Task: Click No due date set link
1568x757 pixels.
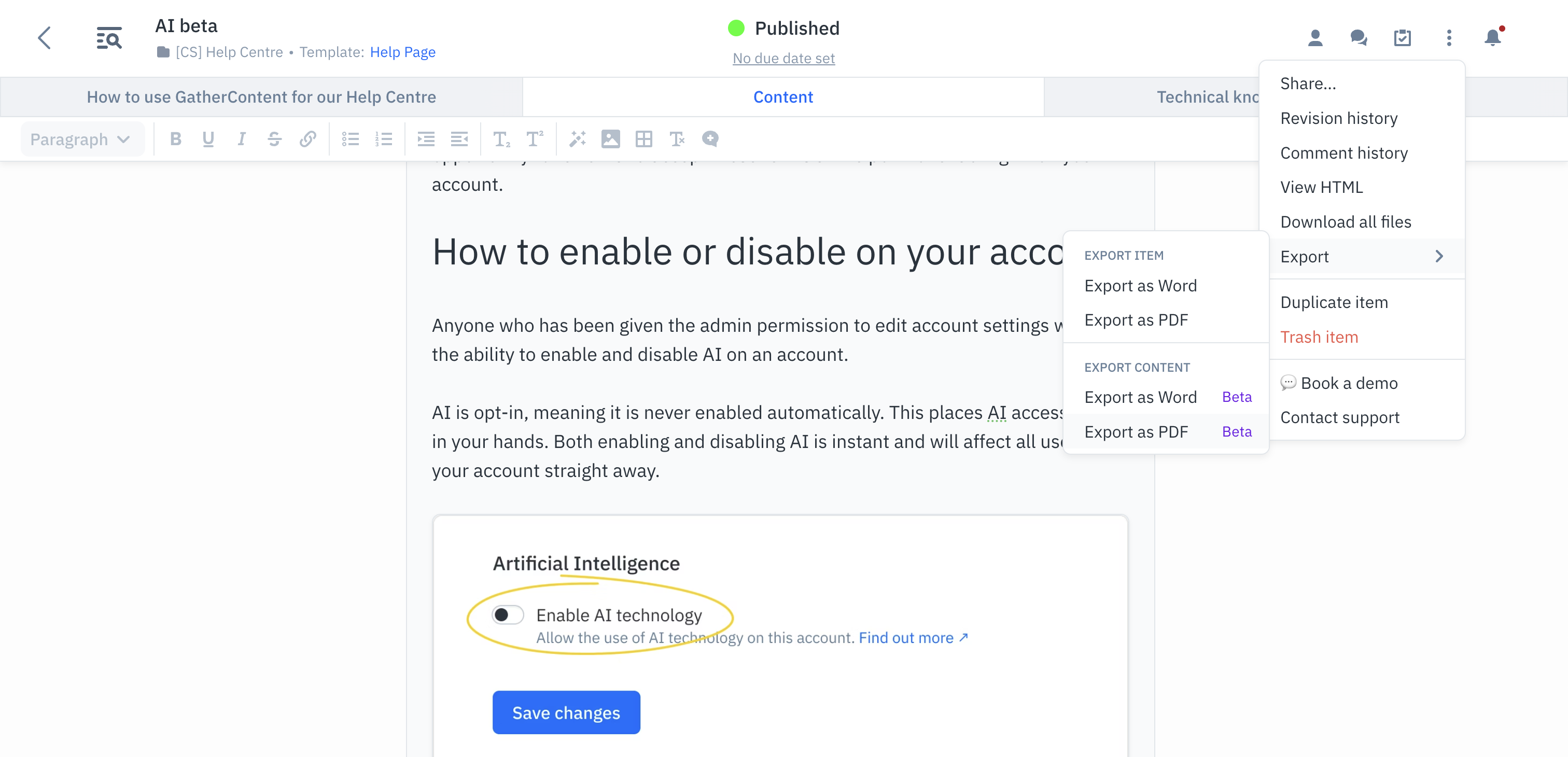Action: [783, 59]
